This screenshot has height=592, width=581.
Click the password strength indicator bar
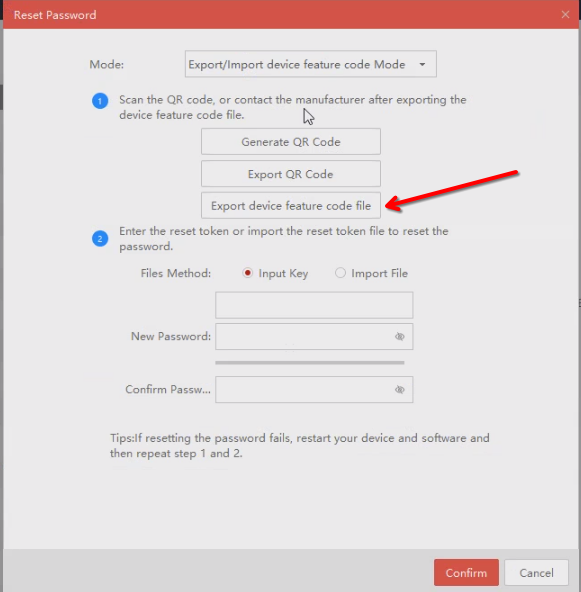(310, 363)
